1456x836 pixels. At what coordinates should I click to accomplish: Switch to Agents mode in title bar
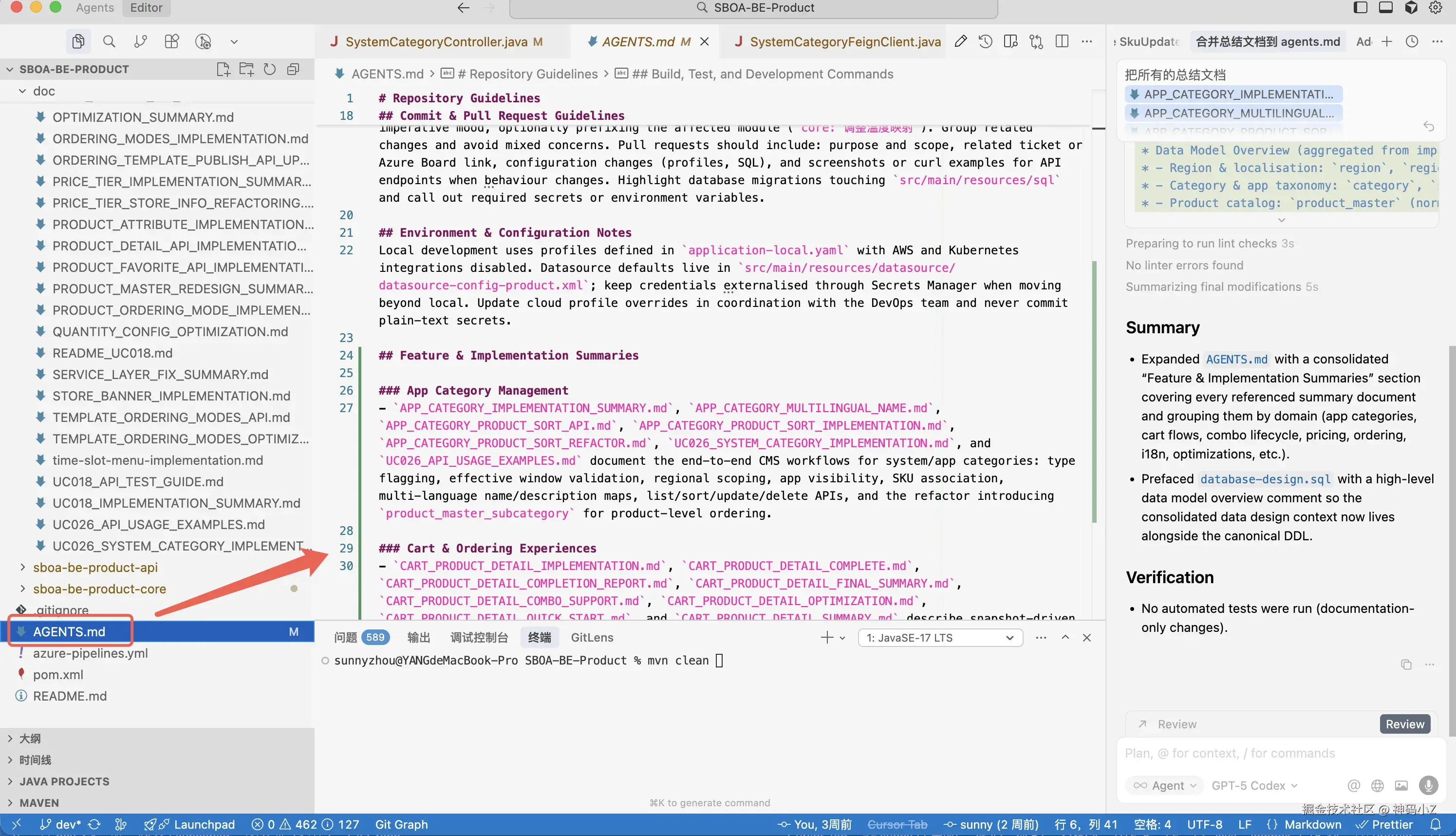(94, 7)
